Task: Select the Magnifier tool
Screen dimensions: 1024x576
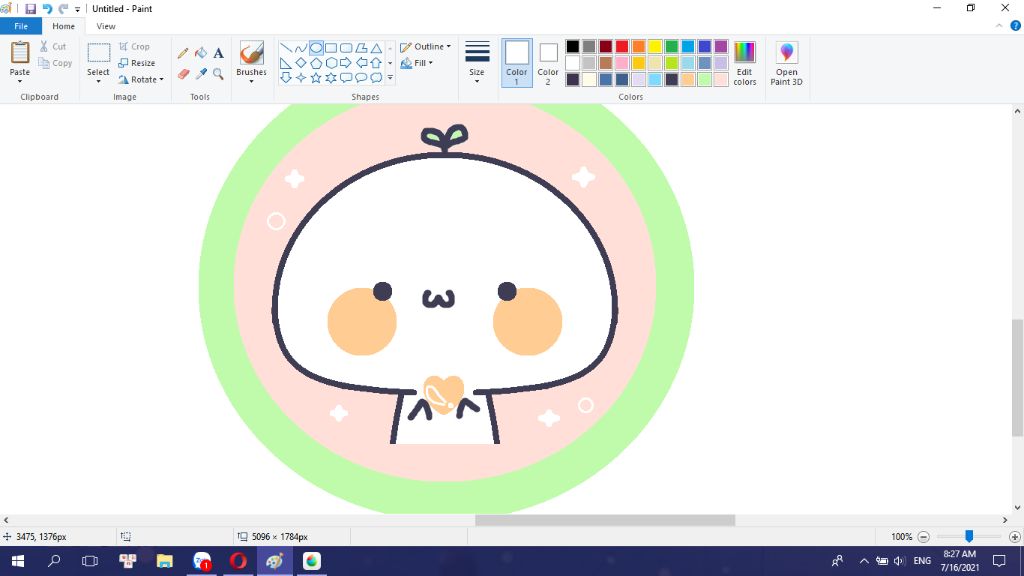Action: (x=219, y=74)
